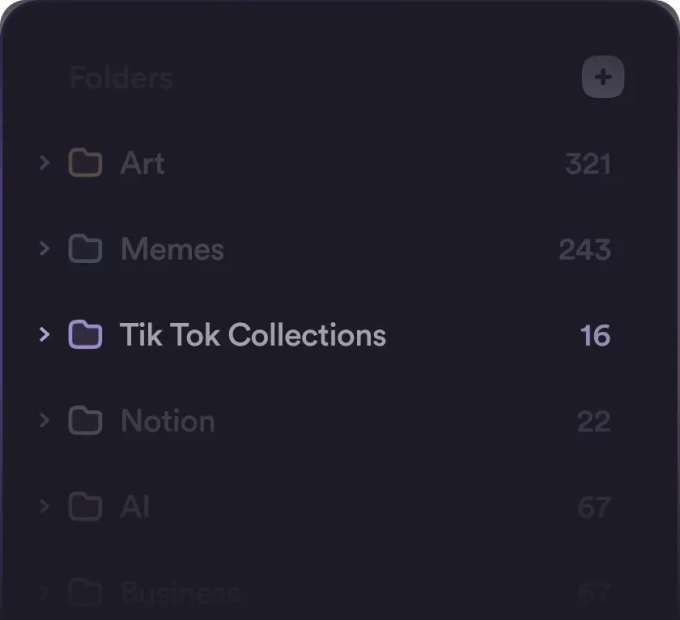Click the AI folder icon
680x620 pixels.
tap(85, 507)
